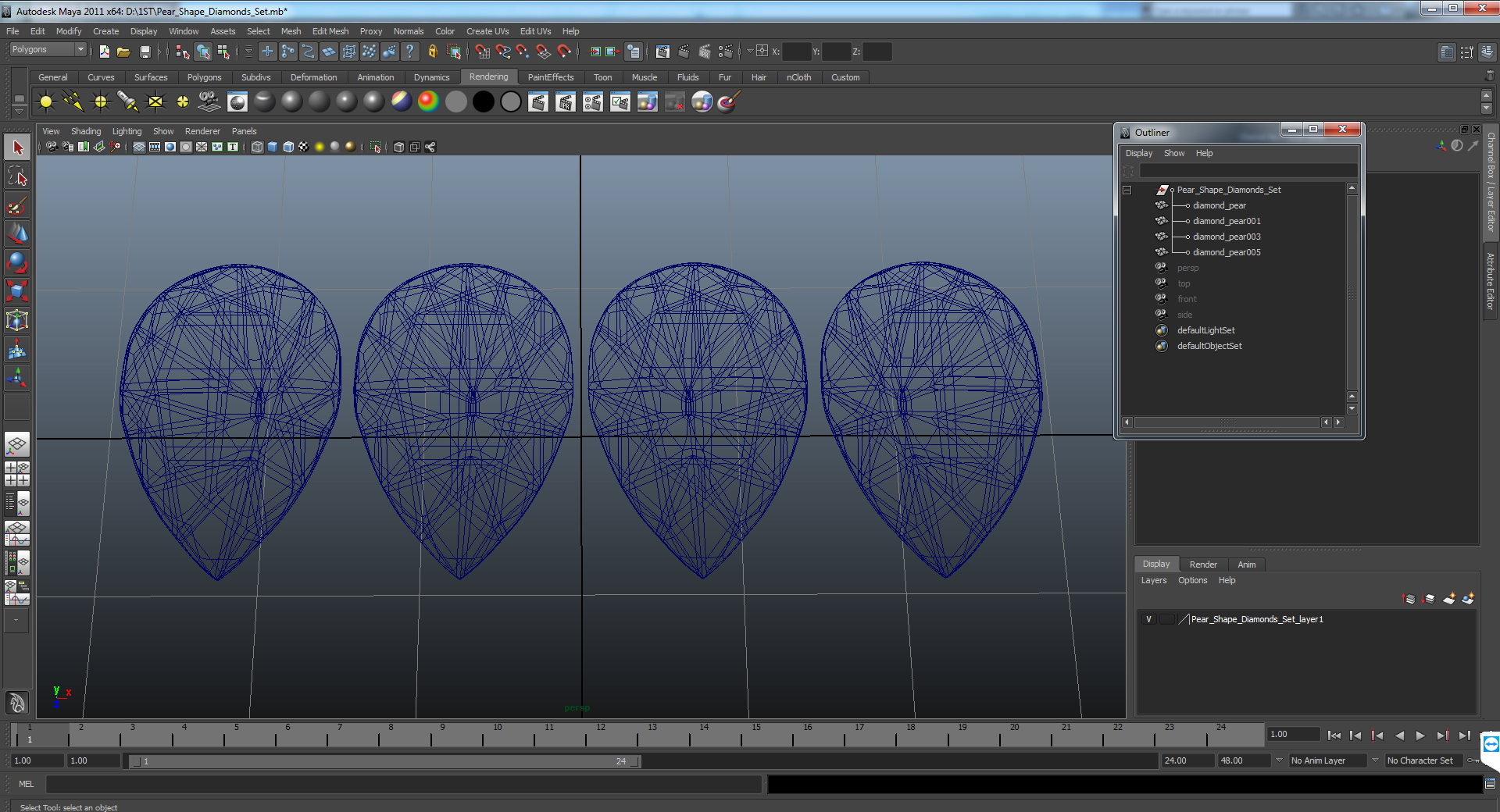Viewport: 1500px width, 812px height.
Task: Switch to Persp/Outliner layout
Action: coord(17,503)
